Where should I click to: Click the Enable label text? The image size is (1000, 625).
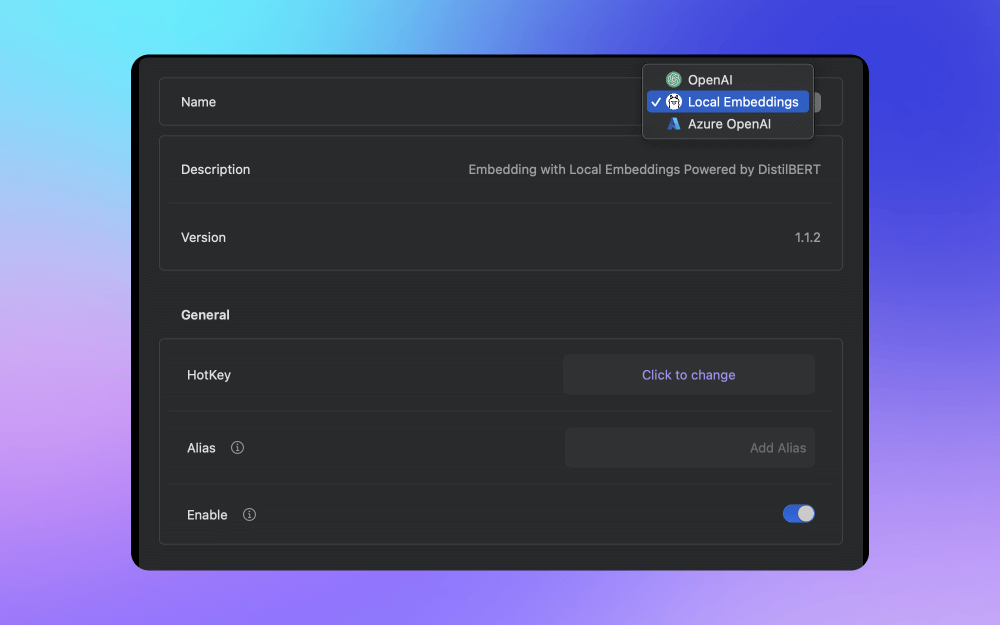207,515
